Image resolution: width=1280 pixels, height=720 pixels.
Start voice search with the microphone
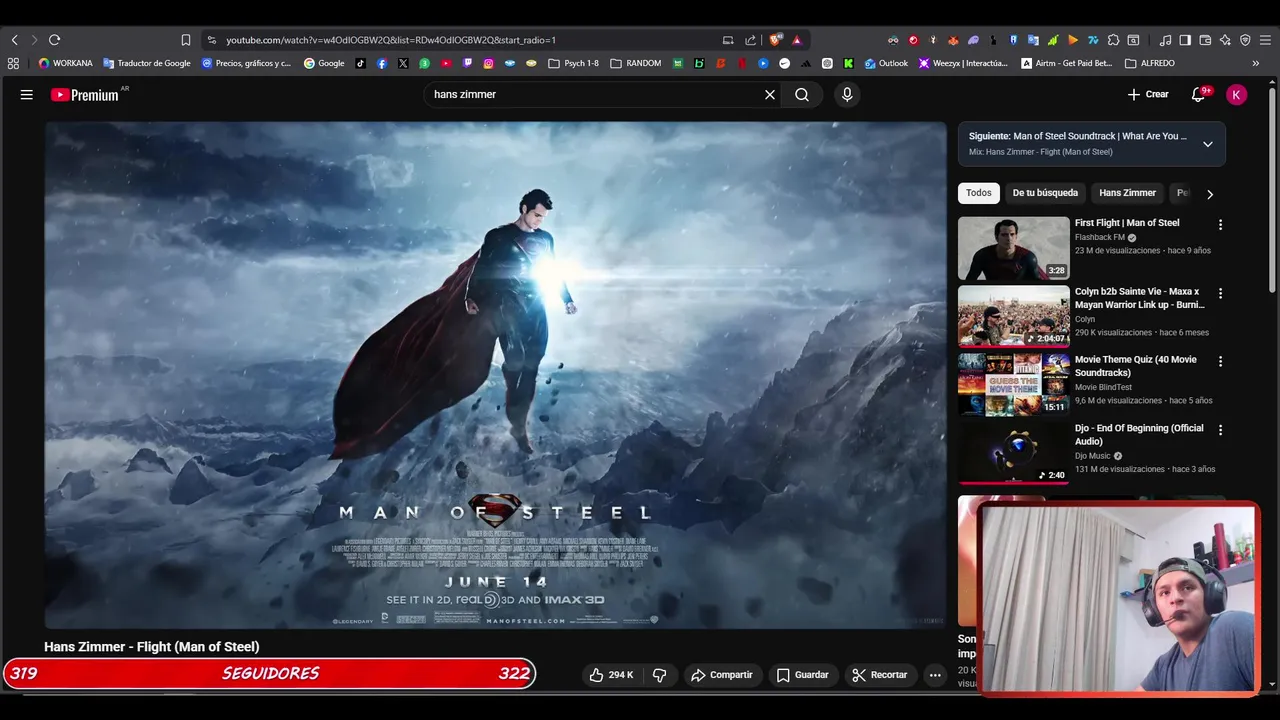tap(847, 94)
